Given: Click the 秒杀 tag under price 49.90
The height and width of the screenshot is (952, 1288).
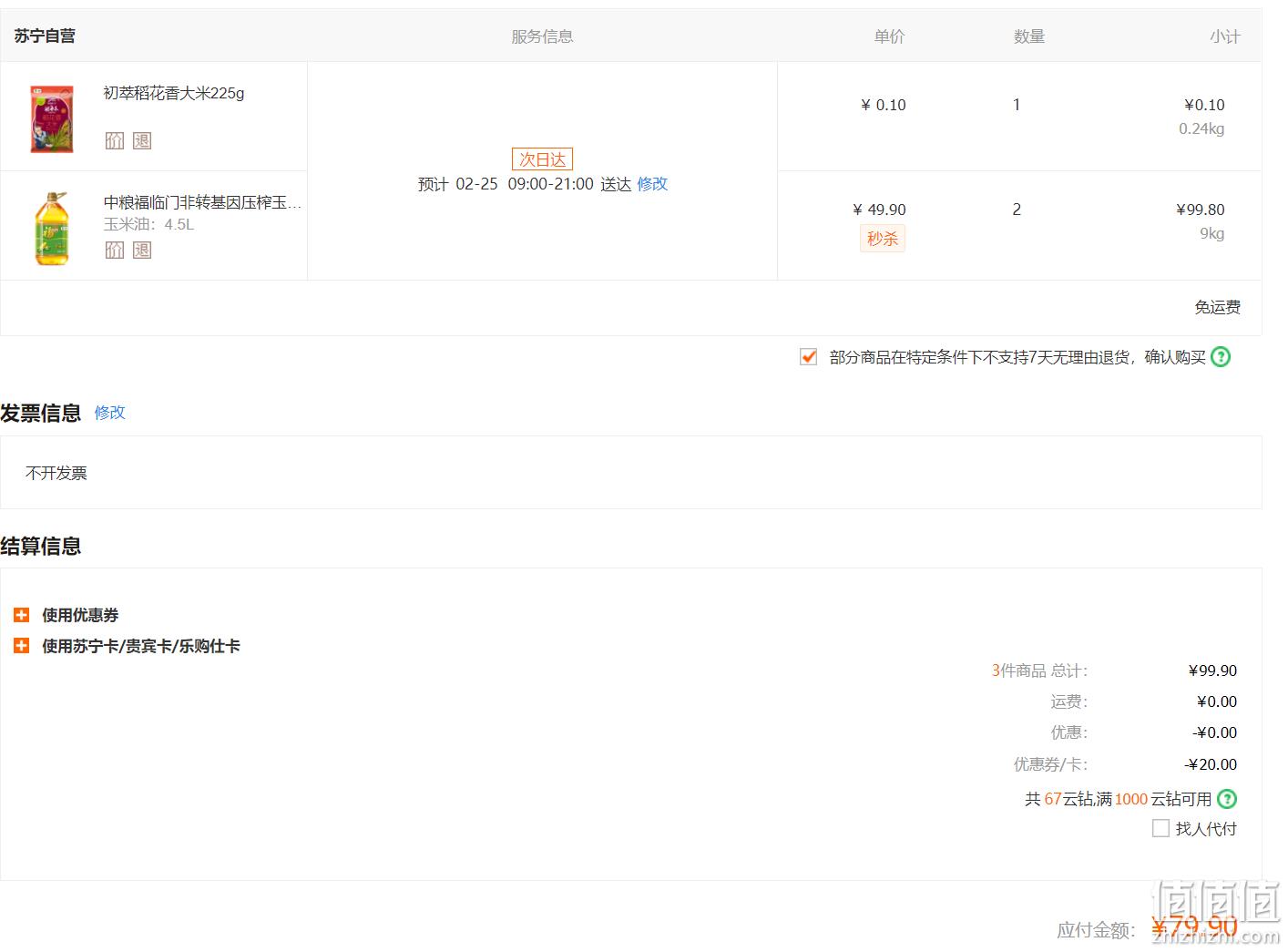Looking at the screenshot, I should tap(883, 239).
